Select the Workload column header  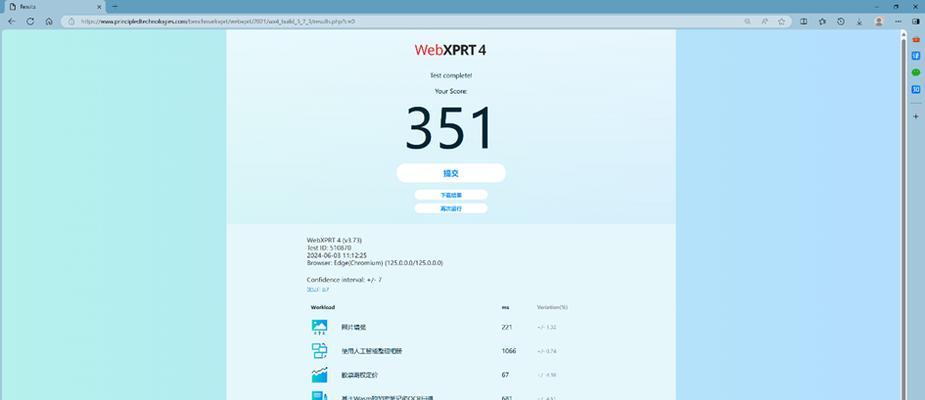[323, 307]
